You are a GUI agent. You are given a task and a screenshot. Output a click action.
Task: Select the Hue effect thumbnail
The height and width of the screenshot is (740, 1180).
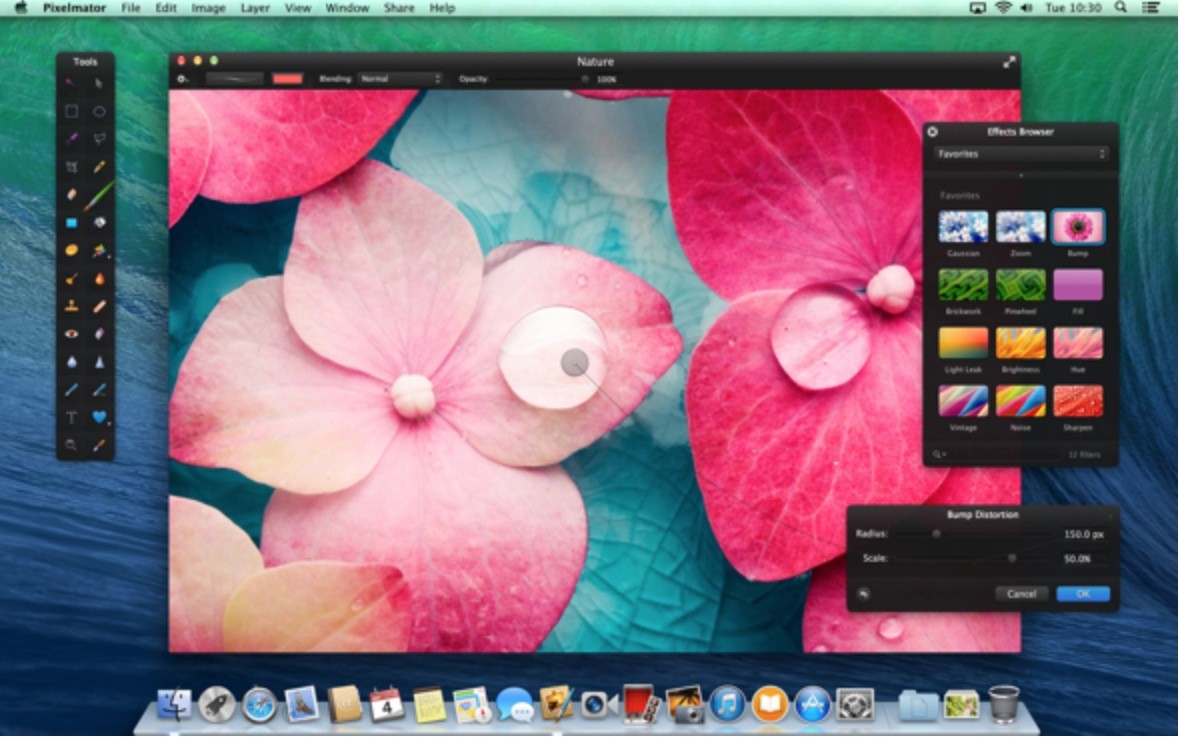tap(1078, 343)
